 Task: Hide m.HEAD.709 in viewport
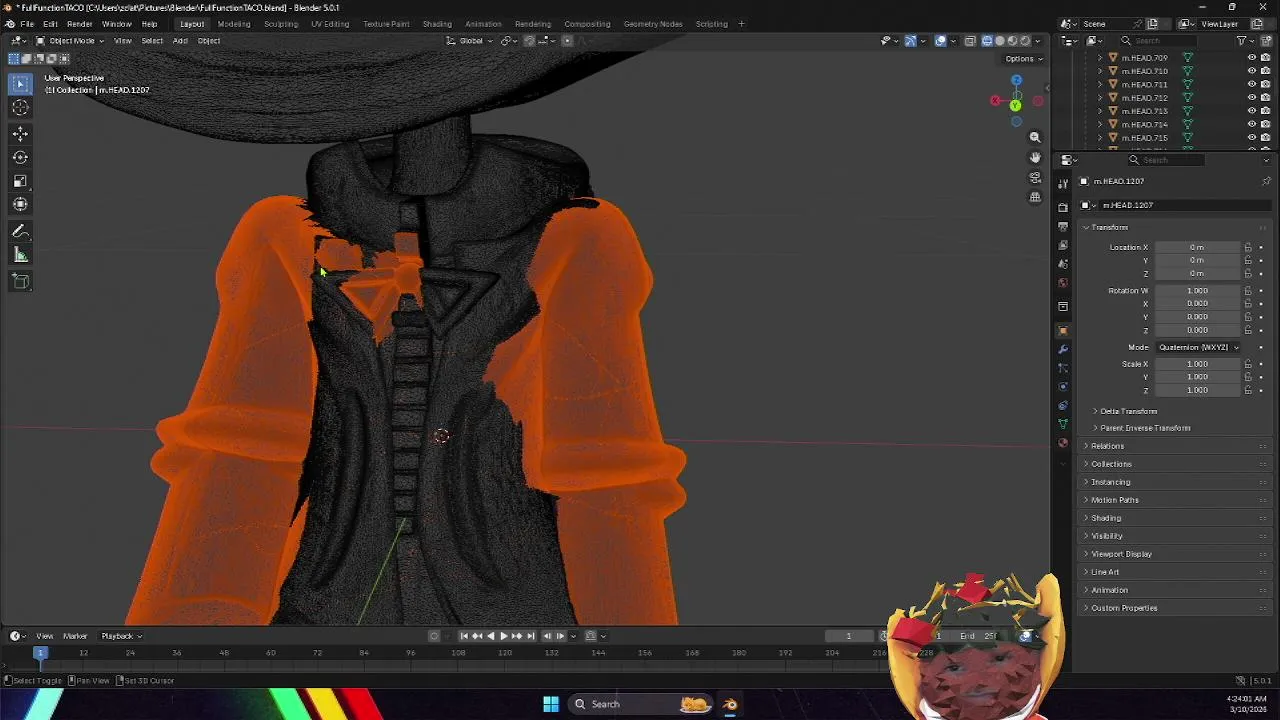point(1251,58)
